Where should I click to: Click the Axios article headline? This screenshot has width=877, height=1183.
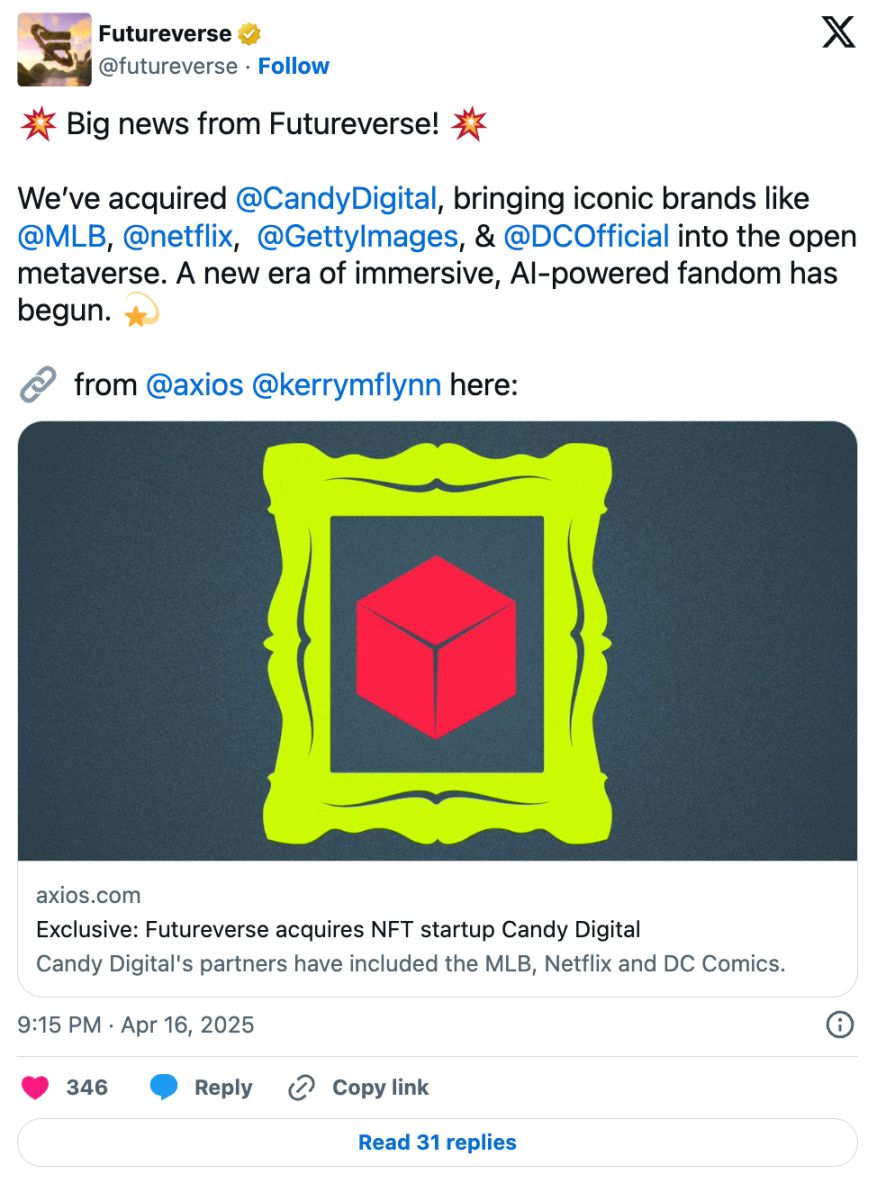click(x=338, y=929)
